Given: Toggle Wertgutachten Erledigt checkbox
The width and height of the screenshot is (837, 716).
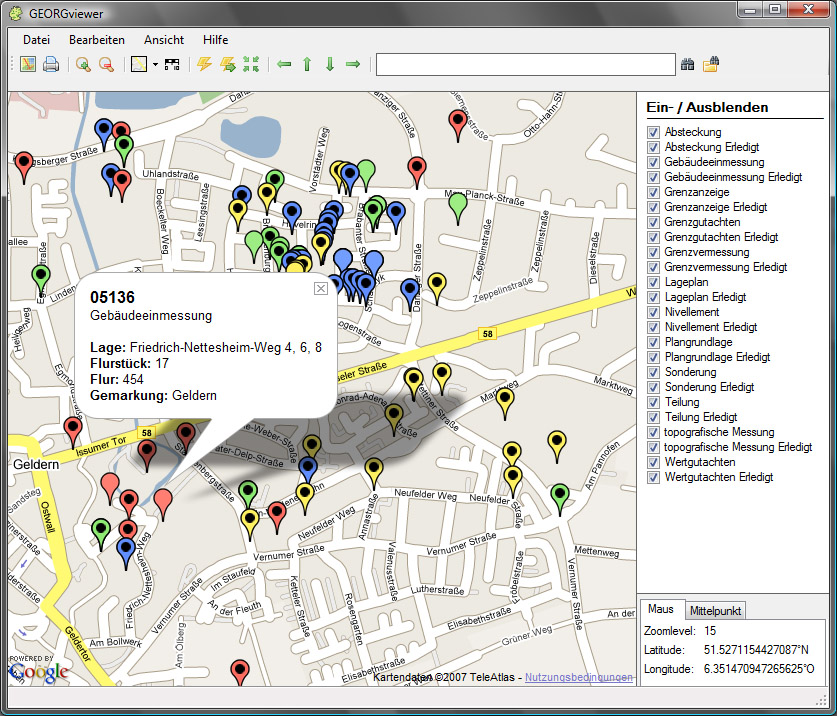Looking at the screenshot, I should coord(653,477).
